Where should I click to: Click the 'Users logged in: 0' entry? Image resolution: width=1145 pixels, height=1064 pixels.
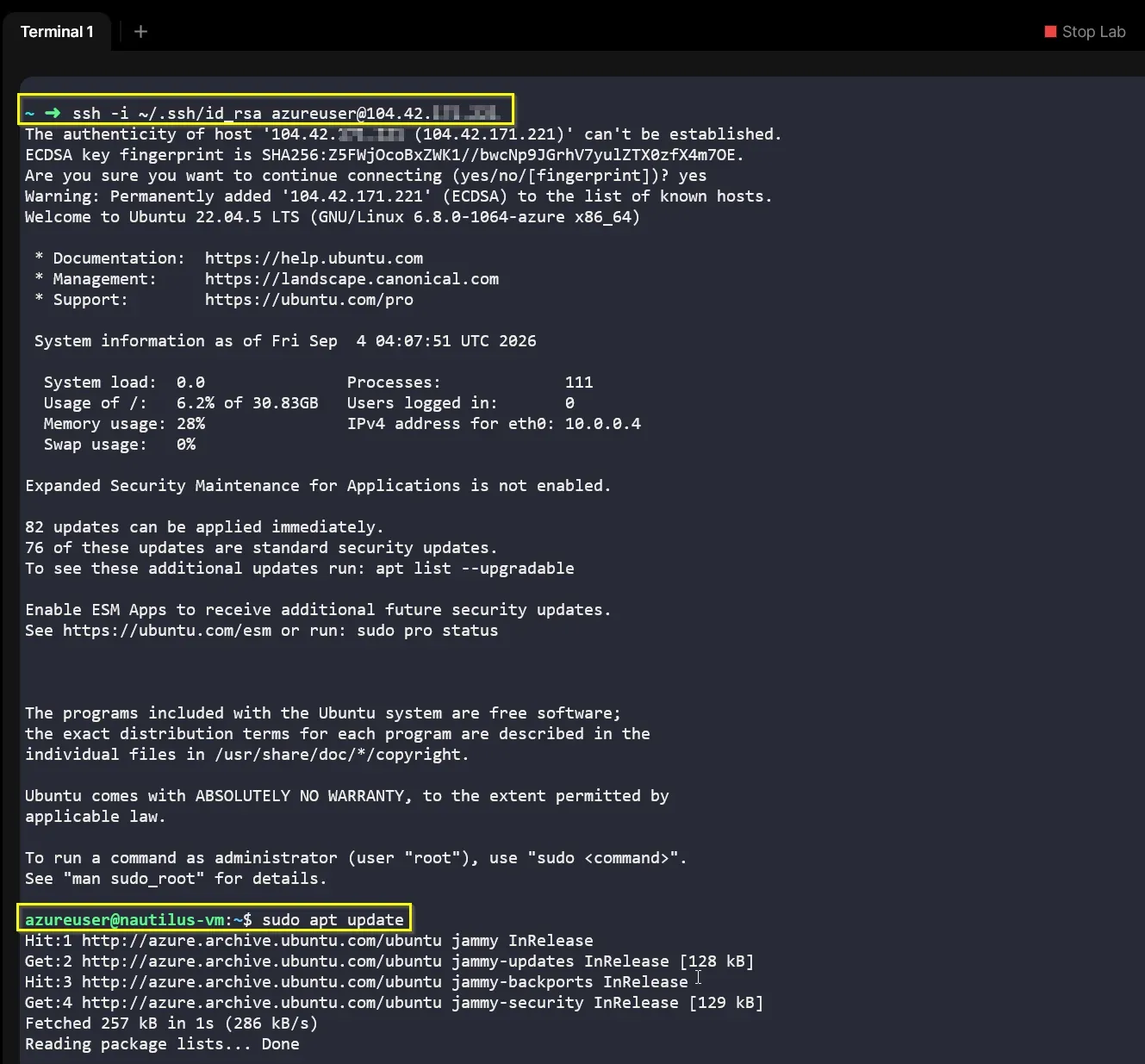(x=460, y=403)
